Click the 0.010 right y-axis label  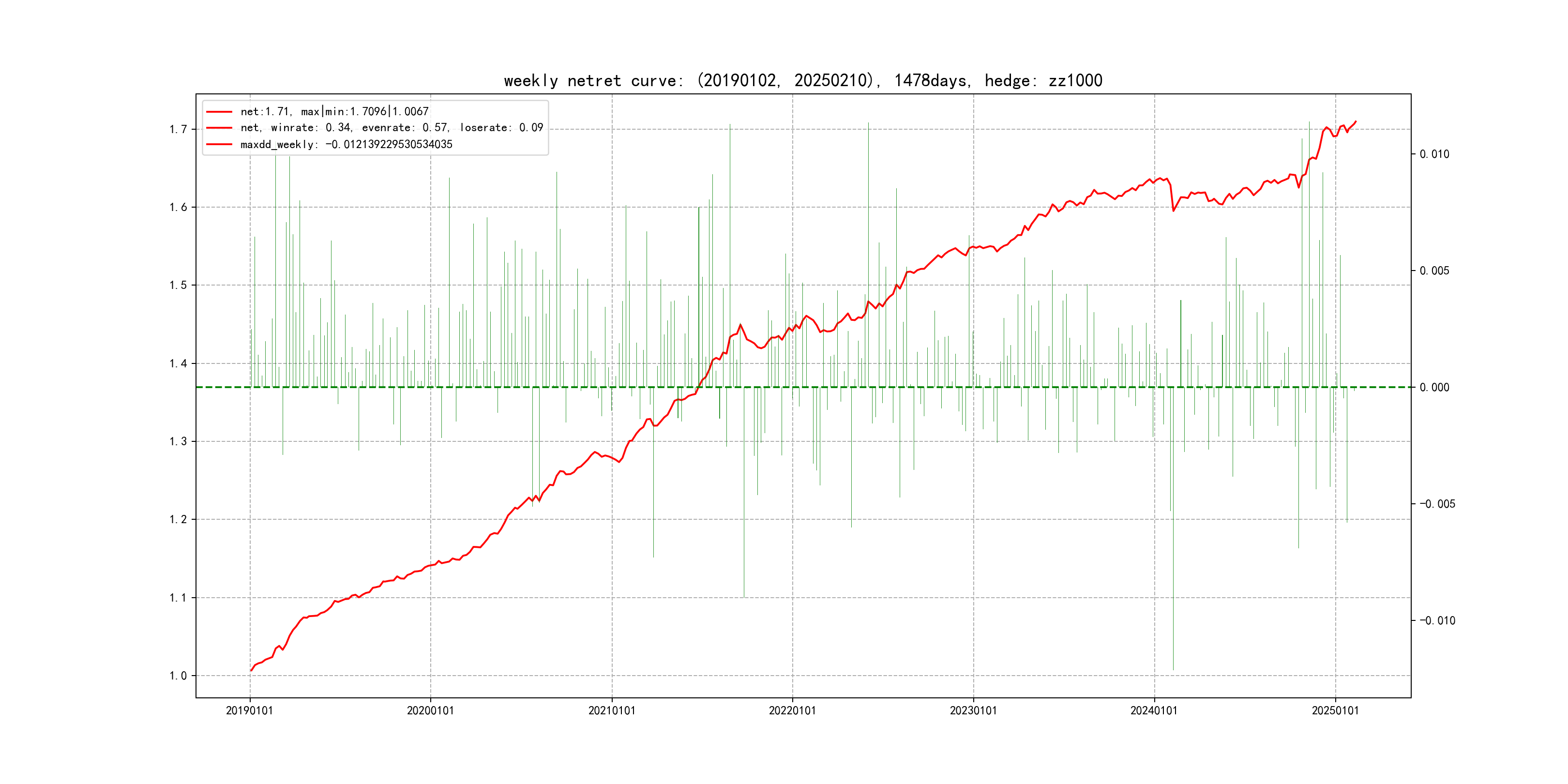pos(1434,154)
